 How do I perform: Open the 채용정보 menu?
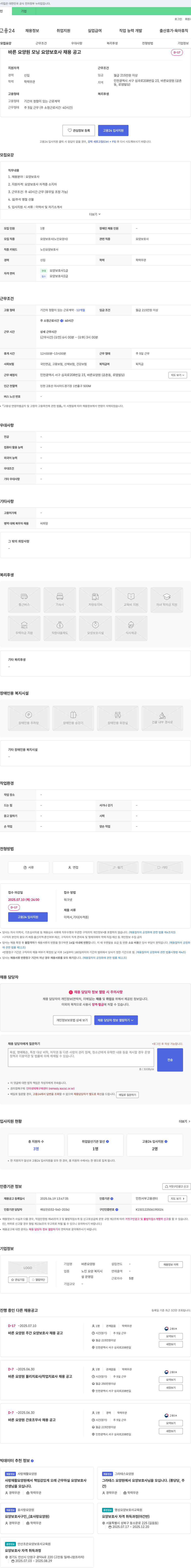coord(32,30)
